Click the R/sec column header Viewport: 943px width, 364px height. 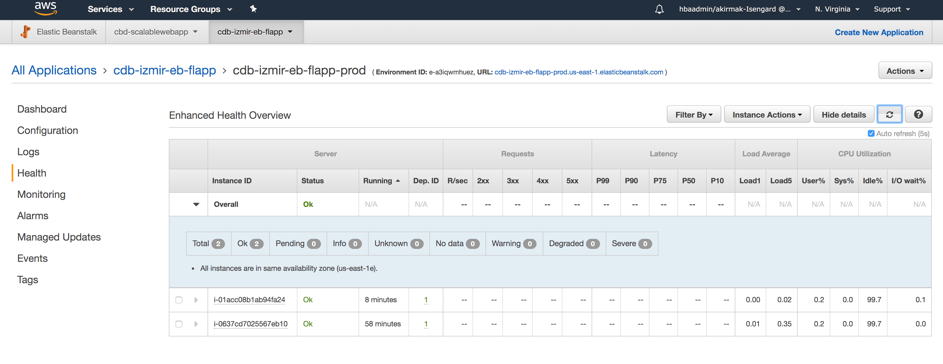(458, 180)
